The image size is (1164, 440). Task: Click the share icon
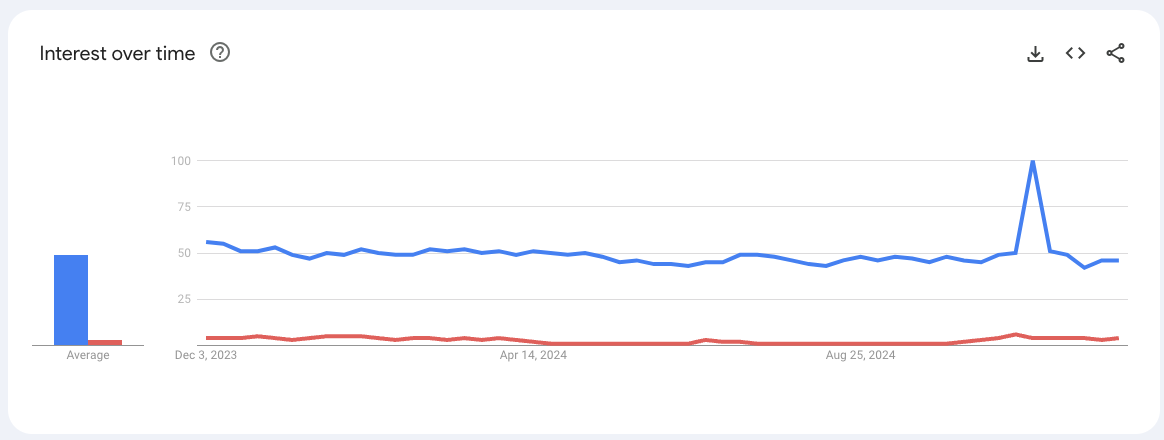click(1115, 54)
